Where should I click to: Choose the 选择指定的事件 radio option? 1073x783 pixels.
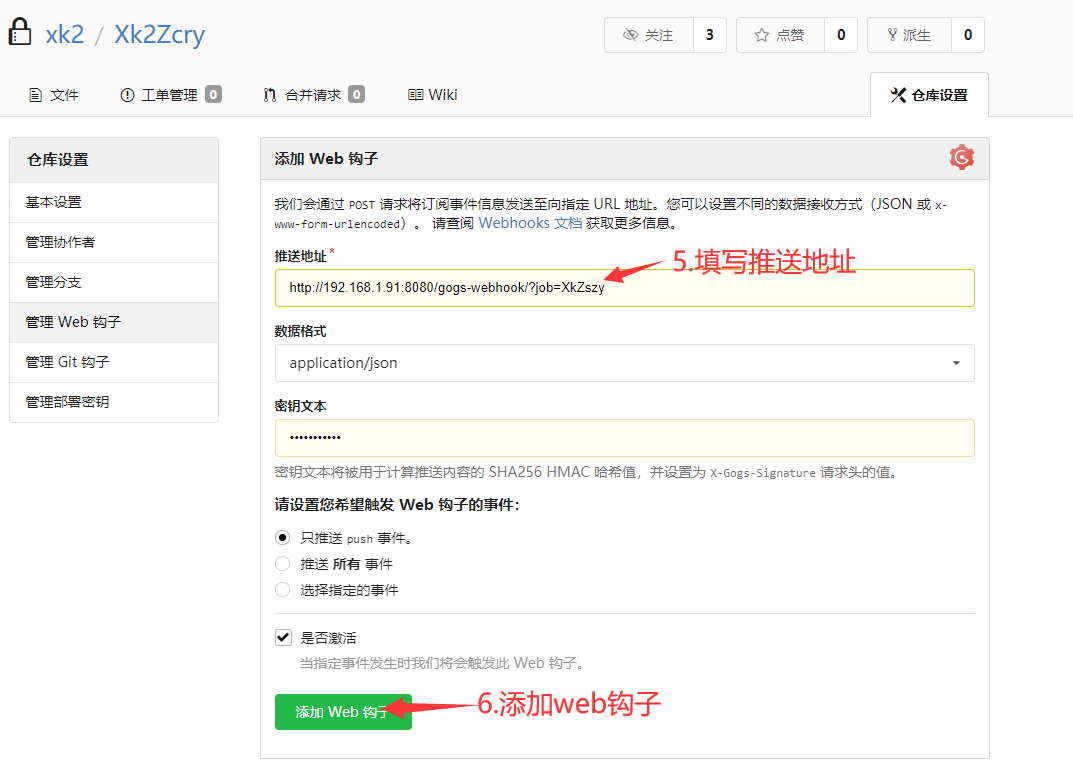coord(281,589)
